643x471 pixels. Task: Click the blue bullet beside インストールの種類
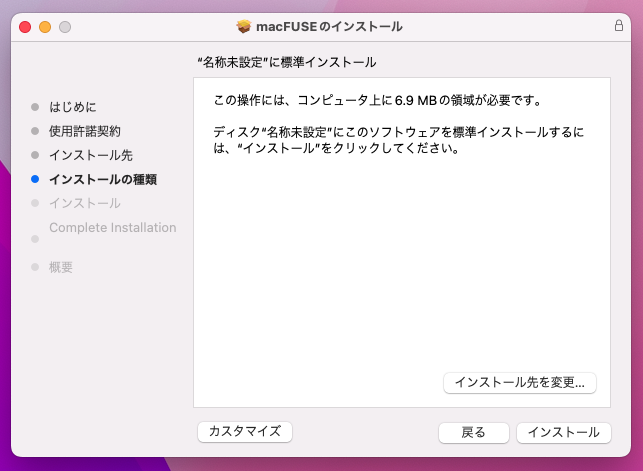click(35, 180)
